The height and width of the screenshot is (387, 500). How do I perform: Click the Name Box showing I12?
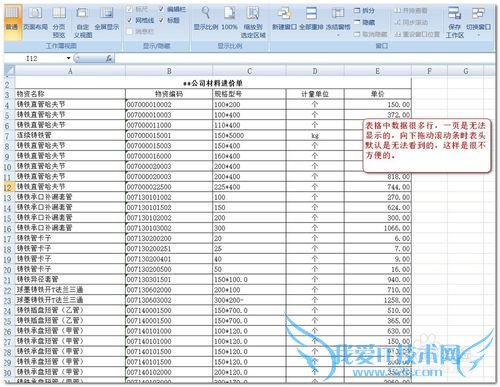pyautogui.click(x=35, y=59)
